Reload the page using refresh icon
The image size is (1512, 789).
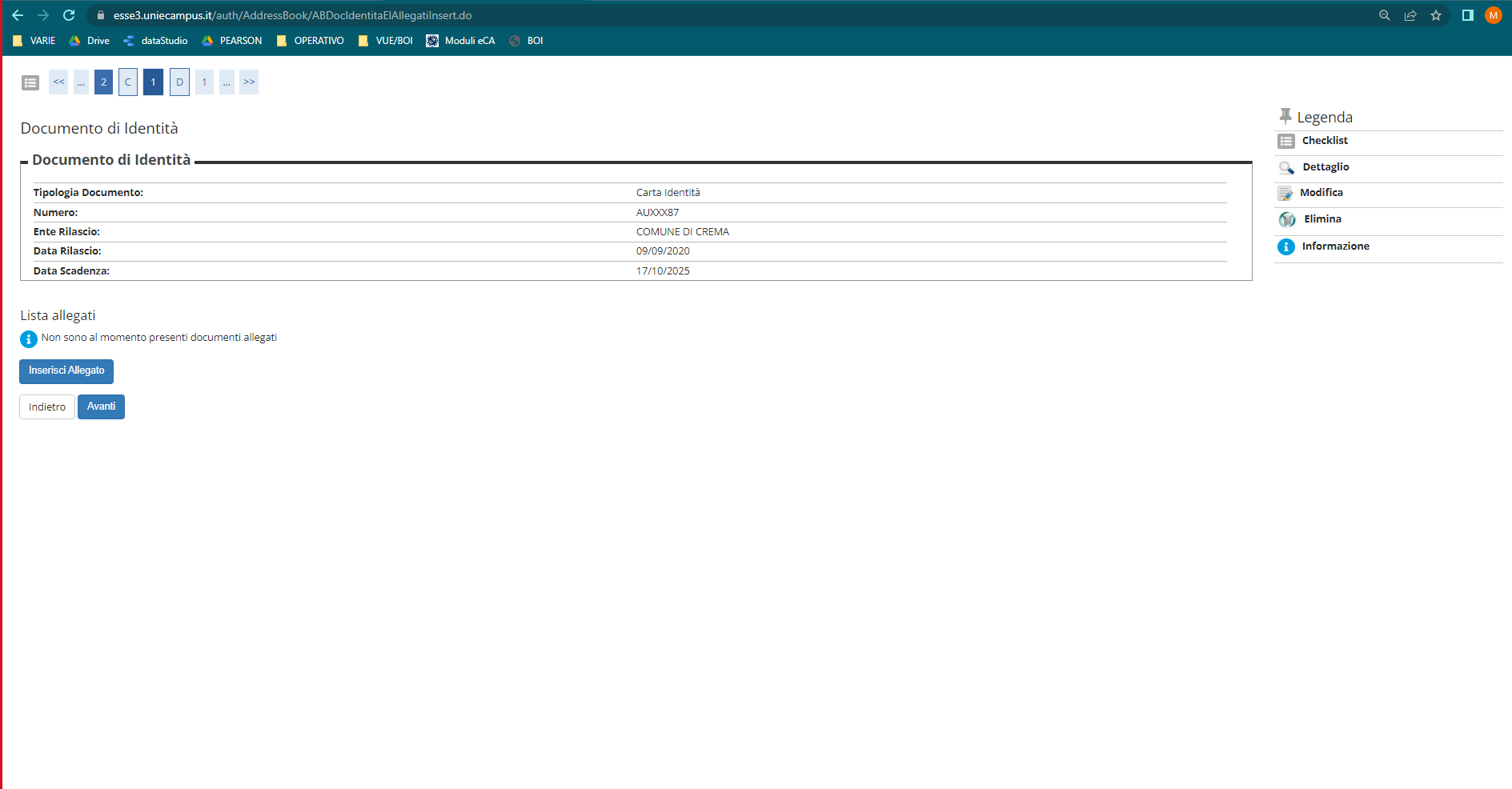[69, 15]
